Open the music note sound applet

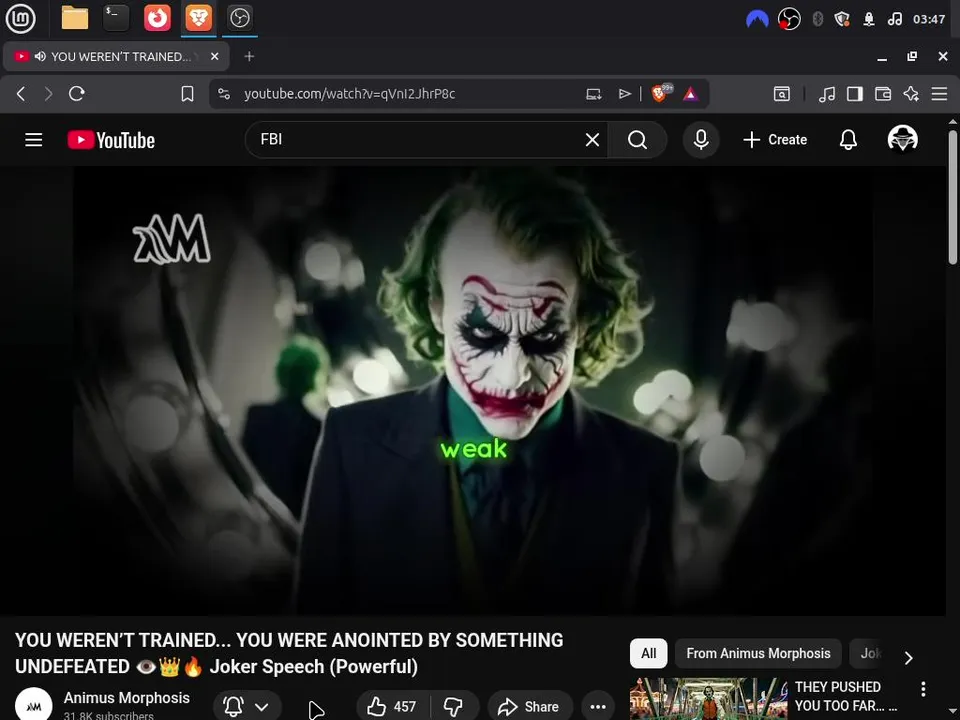tap(894, 20)
